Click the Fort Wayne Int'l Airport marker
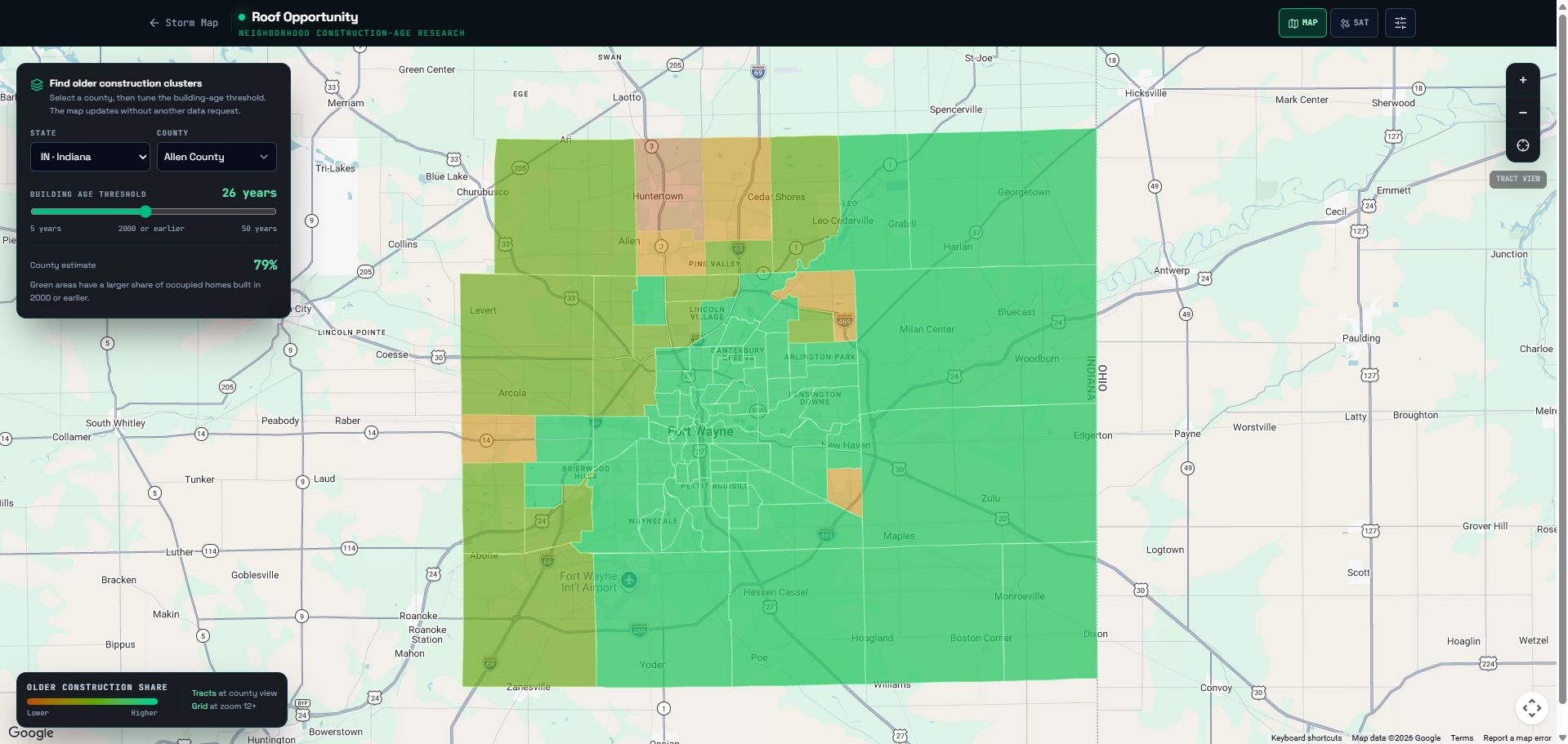 tap(628, 580)
